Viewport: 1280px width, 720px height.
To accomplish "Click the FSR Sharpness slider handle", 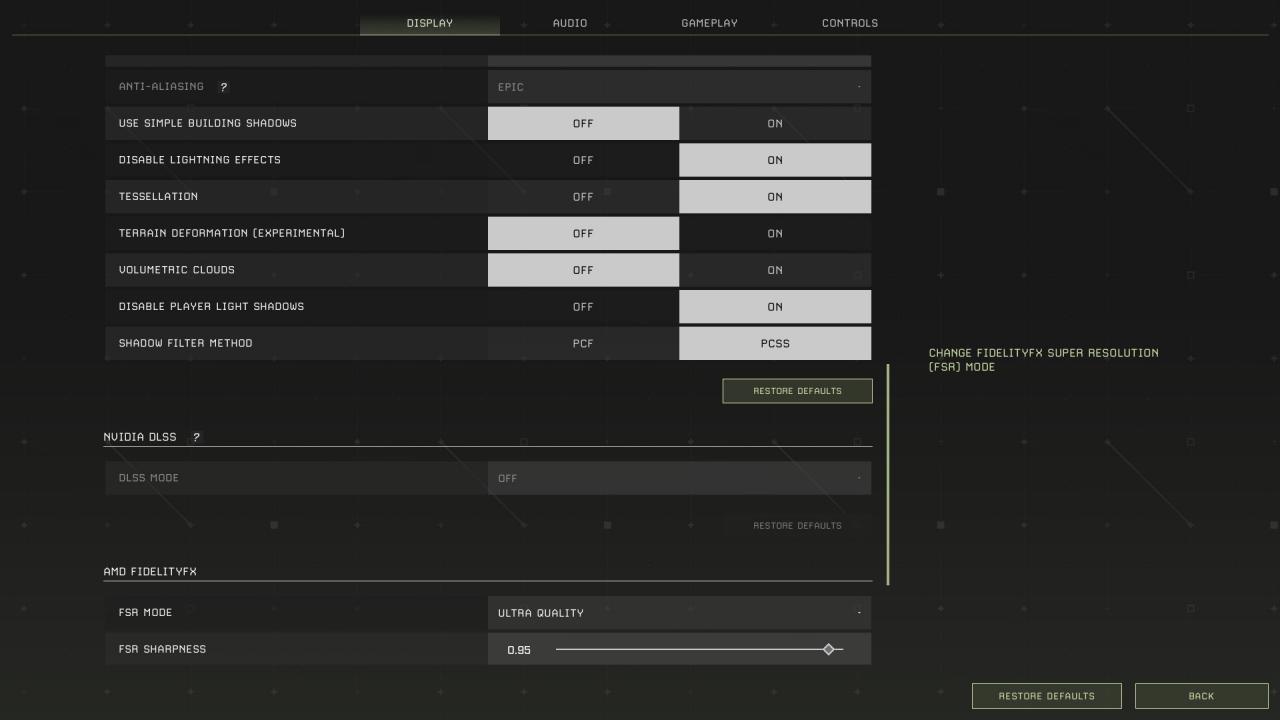I will [x=828, y=650].
